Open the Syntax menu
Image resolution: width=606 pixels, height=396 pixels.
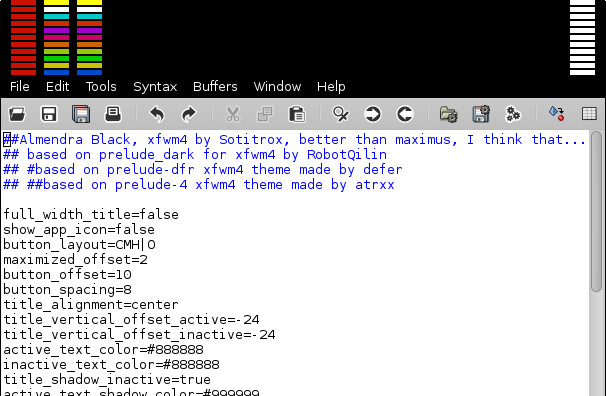pos(155,87)
